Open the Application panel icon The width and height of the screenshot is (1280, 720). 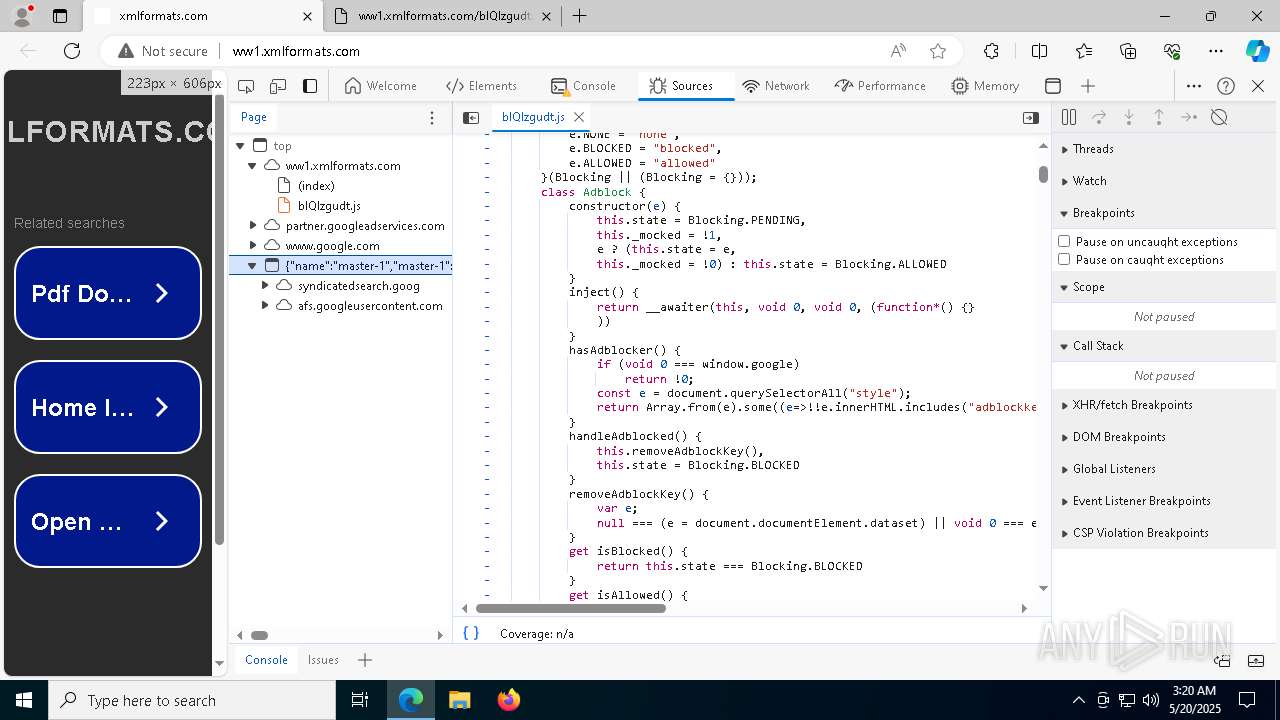coord(1053,86)
